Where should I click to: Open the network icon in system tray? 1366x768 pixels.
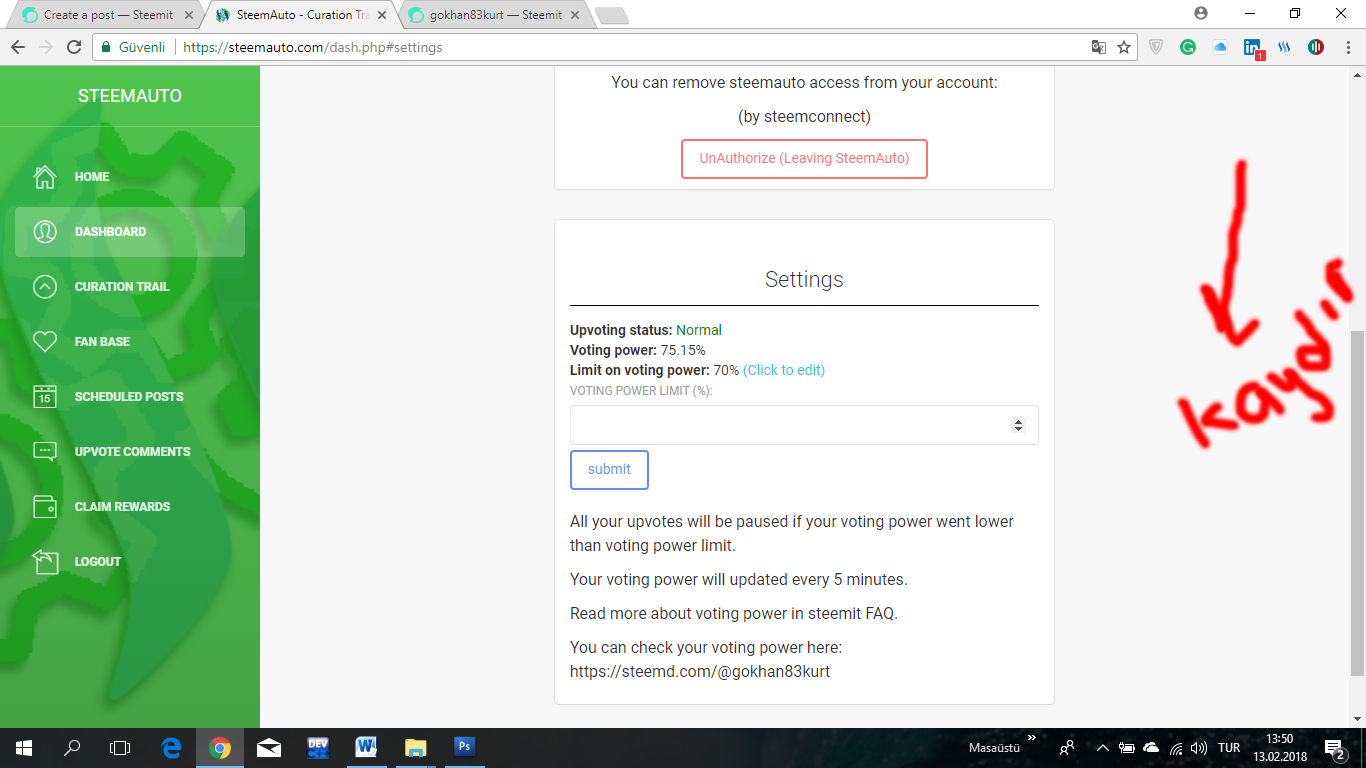click(1175, 748)
